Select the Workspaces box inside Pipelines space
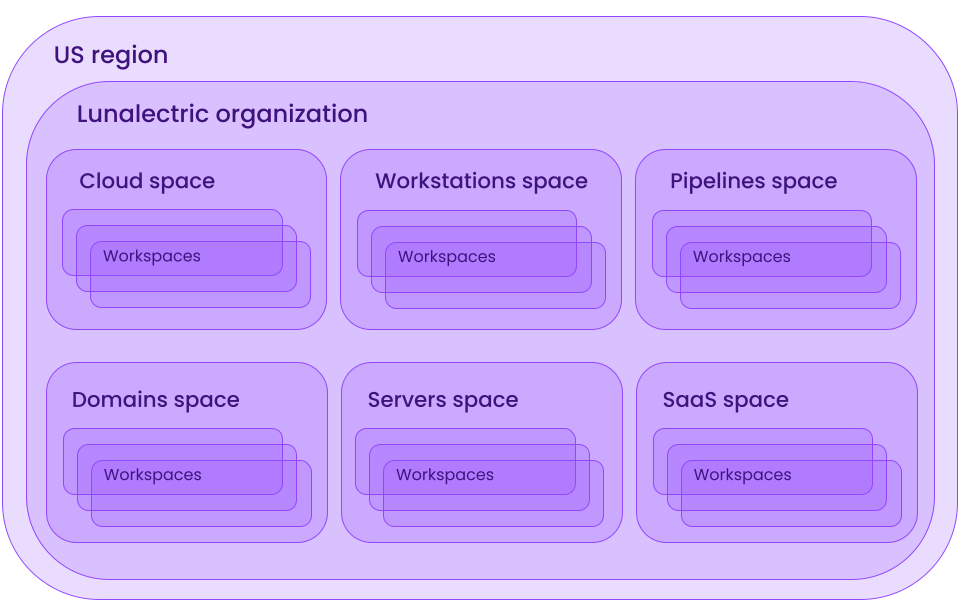The width and height of the screenshot is (960, 616). 741,257
